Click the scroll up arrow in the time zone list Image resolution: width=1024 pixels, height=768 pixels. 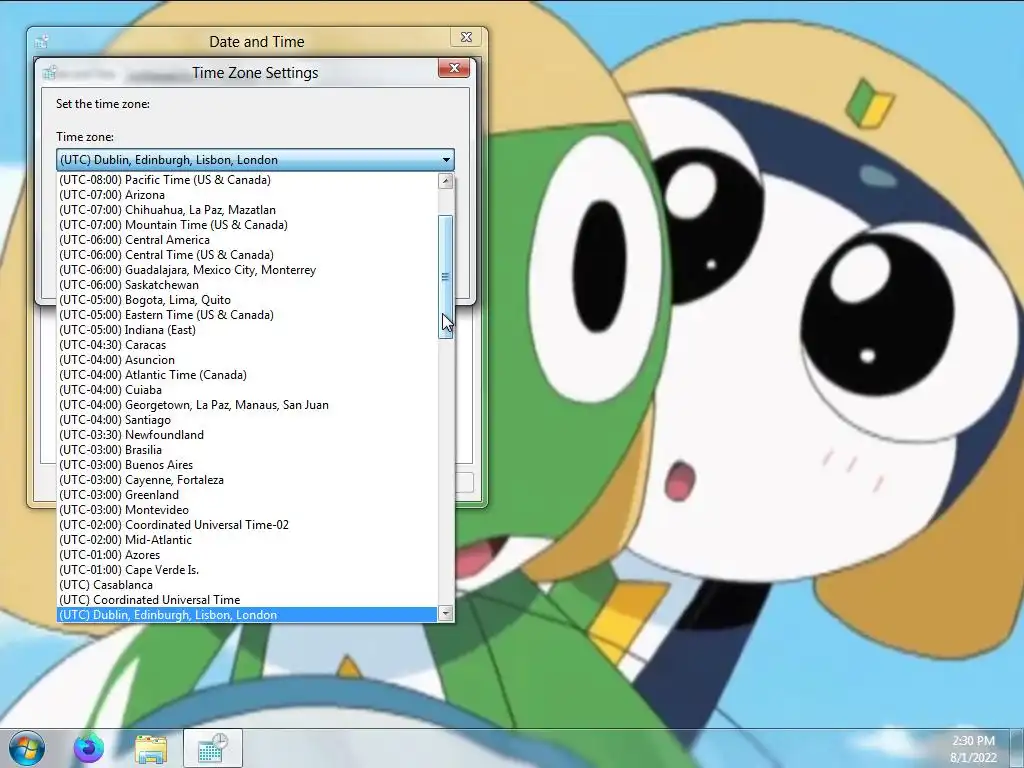coord(445,181)
